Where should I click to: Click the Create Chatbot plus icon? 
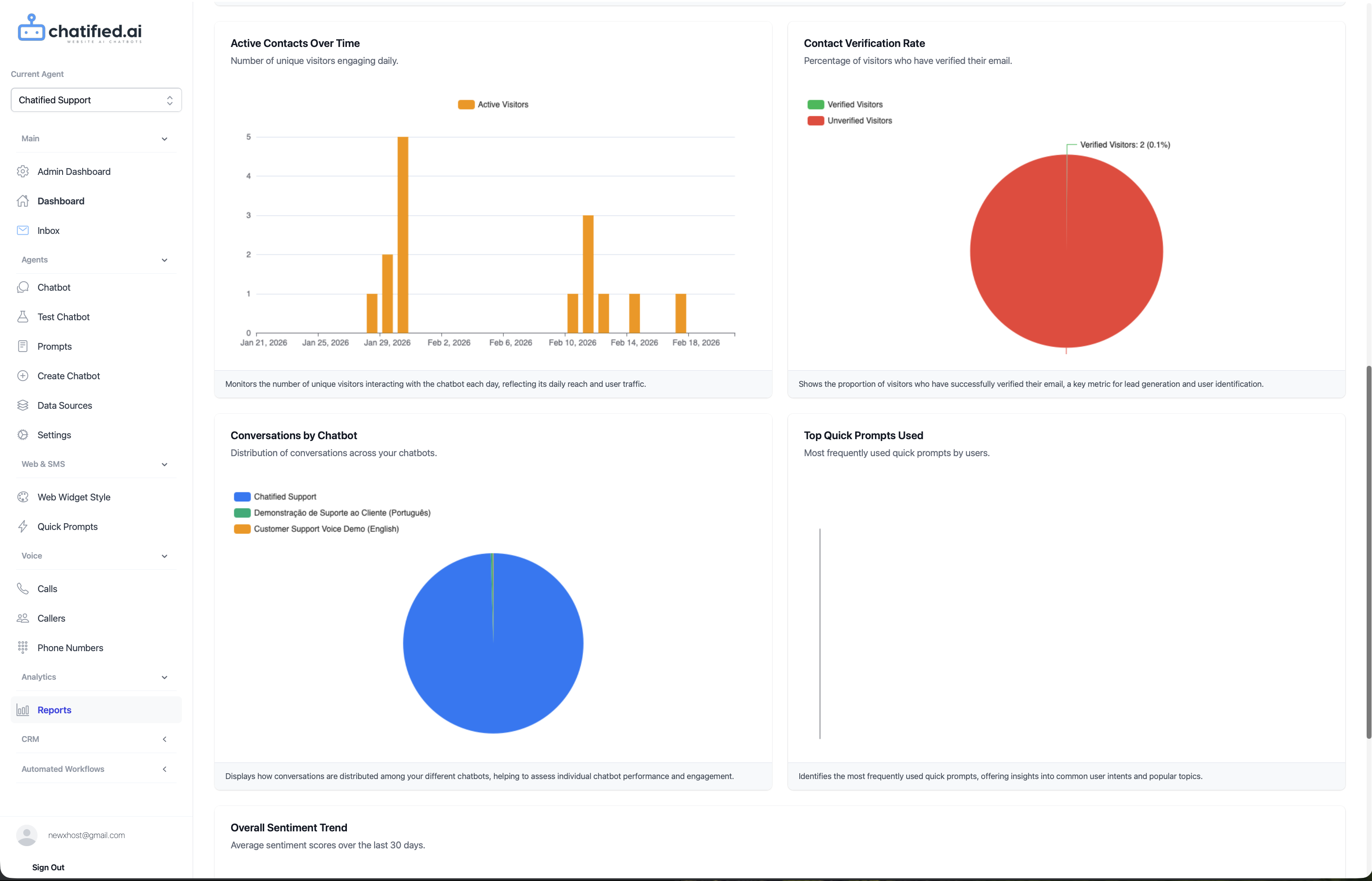coord(23,376)
